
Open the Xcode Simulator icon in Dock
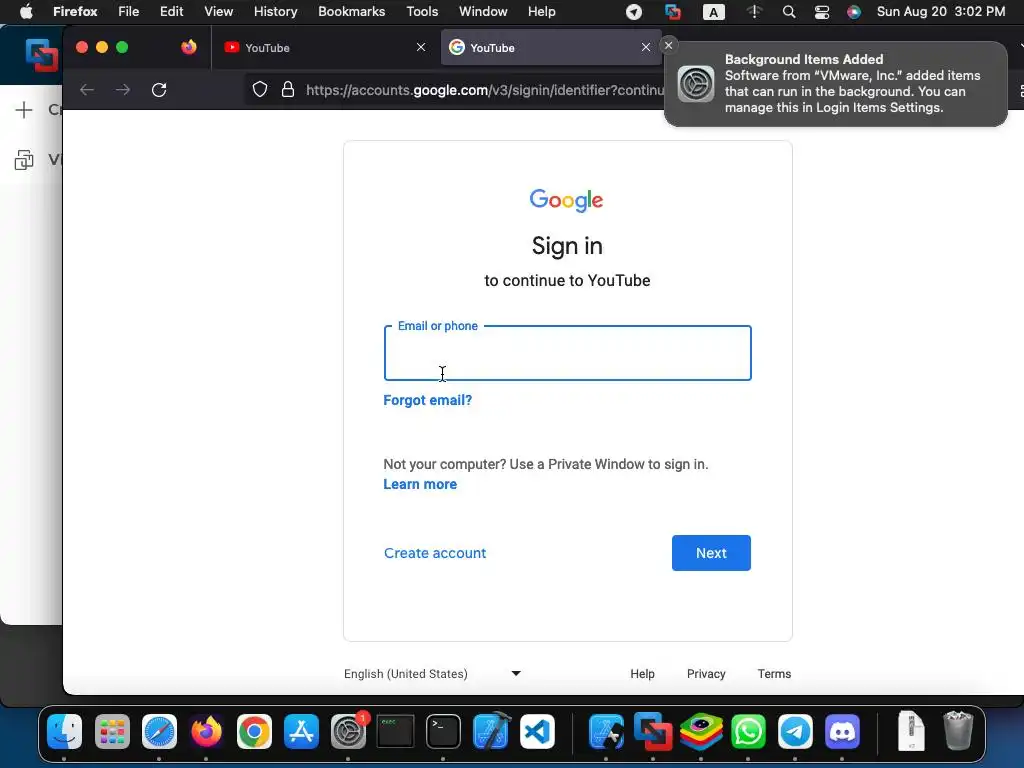tap(606, 731)
